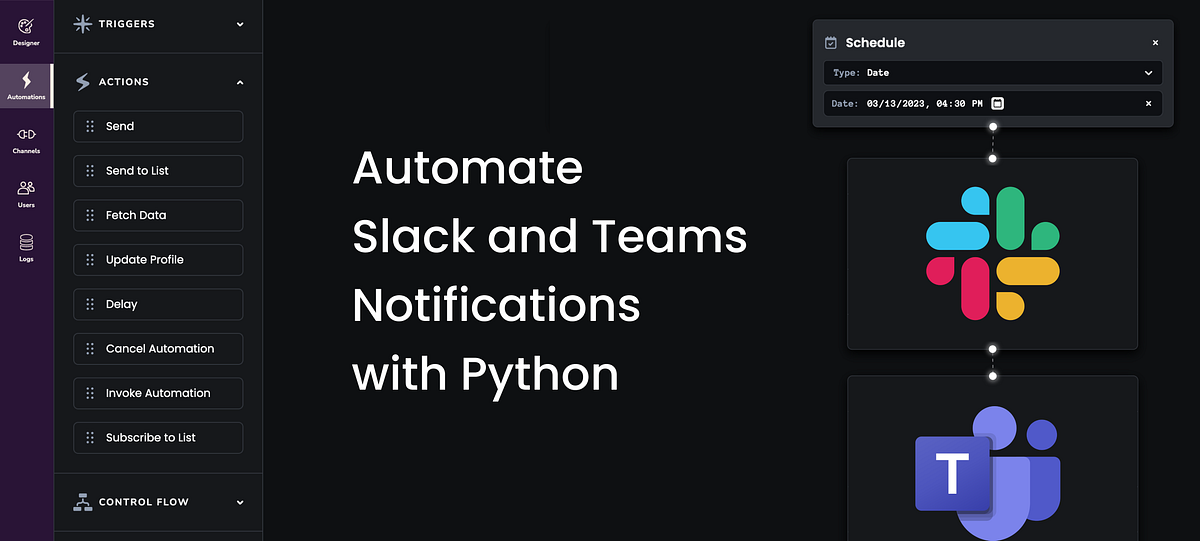Image resolution: width=1200 pixels, height=541 pixels.
Task: Clear the Date field value
Action: coord(1148,103)
